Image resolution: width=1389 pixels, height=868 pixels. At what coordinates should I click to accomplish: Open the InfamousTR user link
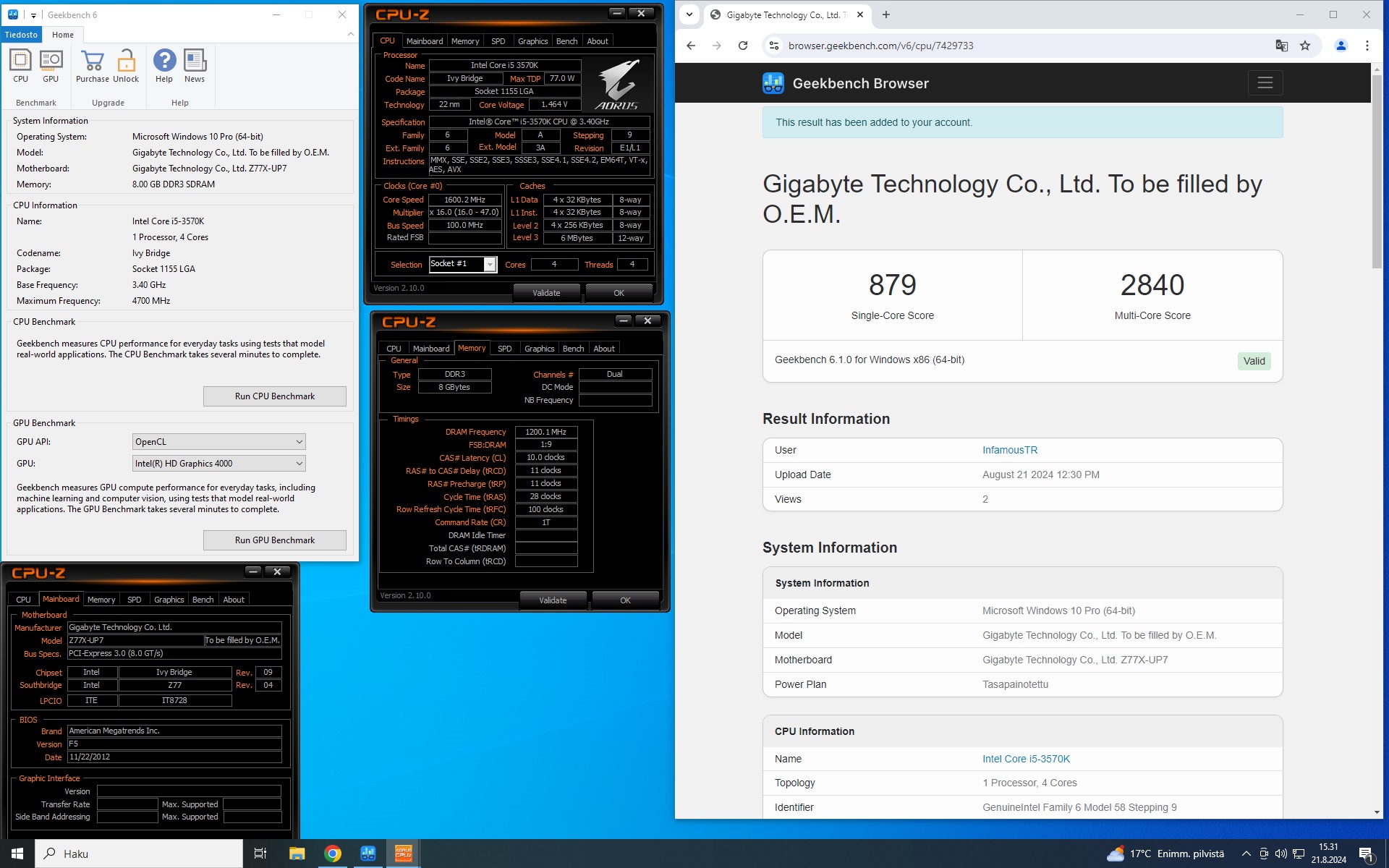click(x=1010, y=450)
